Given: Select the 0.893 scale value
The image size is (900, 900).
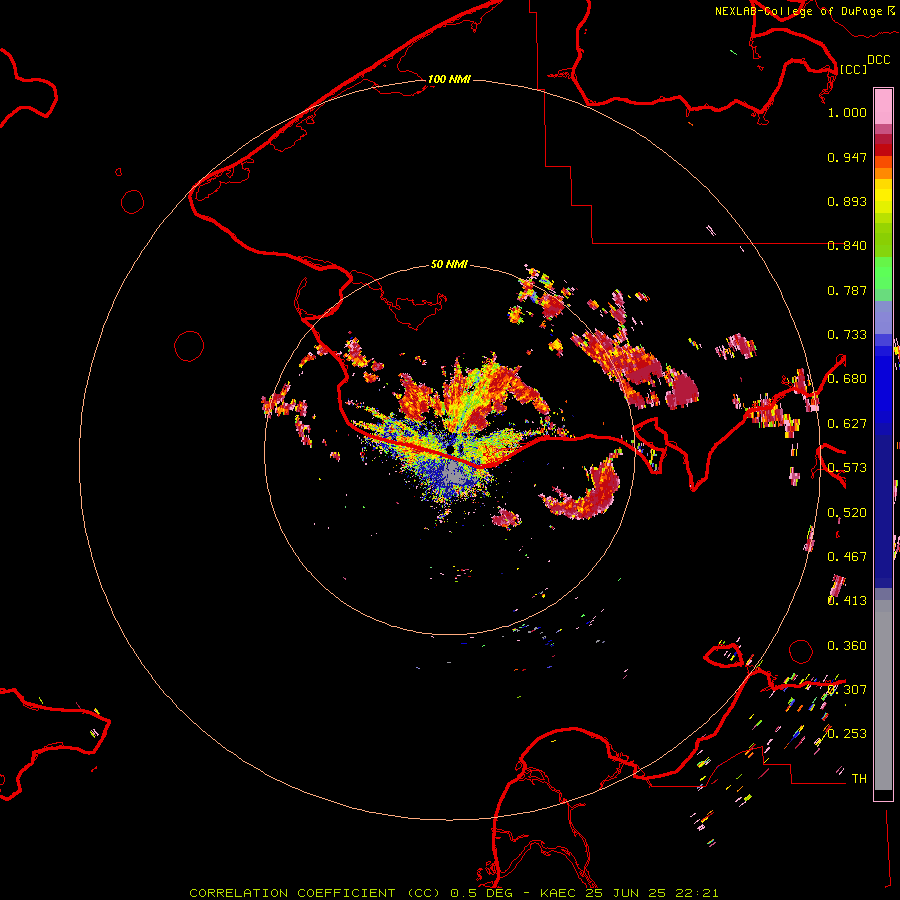Looking at the screenshot, I should pyautogui.click(x=847, y=201).
